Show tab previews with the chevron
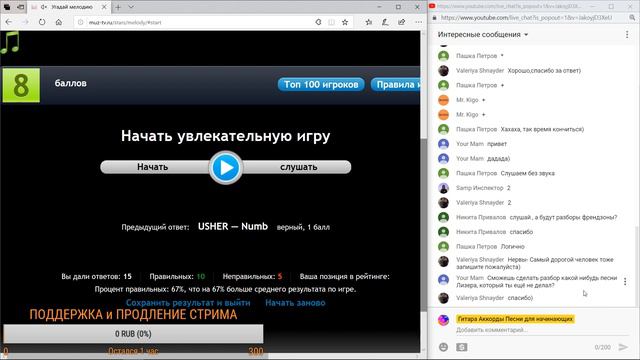 (131, 7)
